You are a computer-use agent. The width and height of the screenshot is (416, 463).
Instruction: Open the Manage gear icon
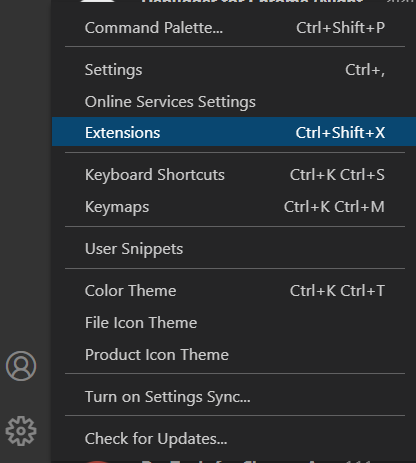coord(21,431)
